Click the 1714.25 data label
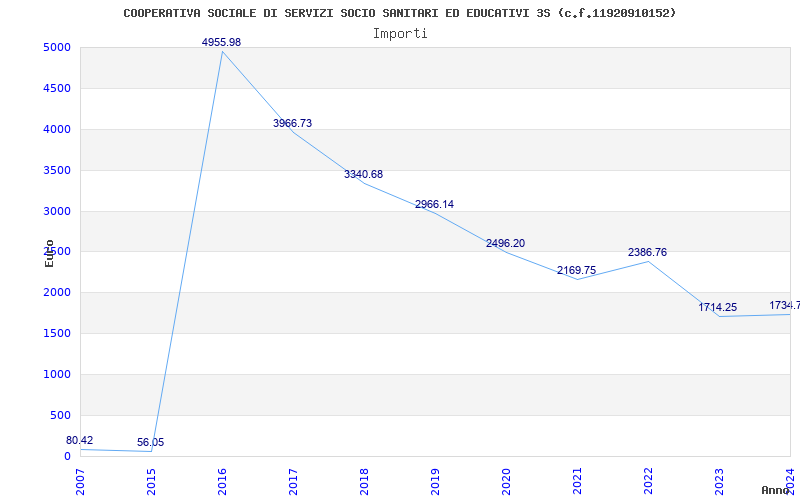Image resolution: width=800 pixels, height=500 pixels. tap(717, 307)
